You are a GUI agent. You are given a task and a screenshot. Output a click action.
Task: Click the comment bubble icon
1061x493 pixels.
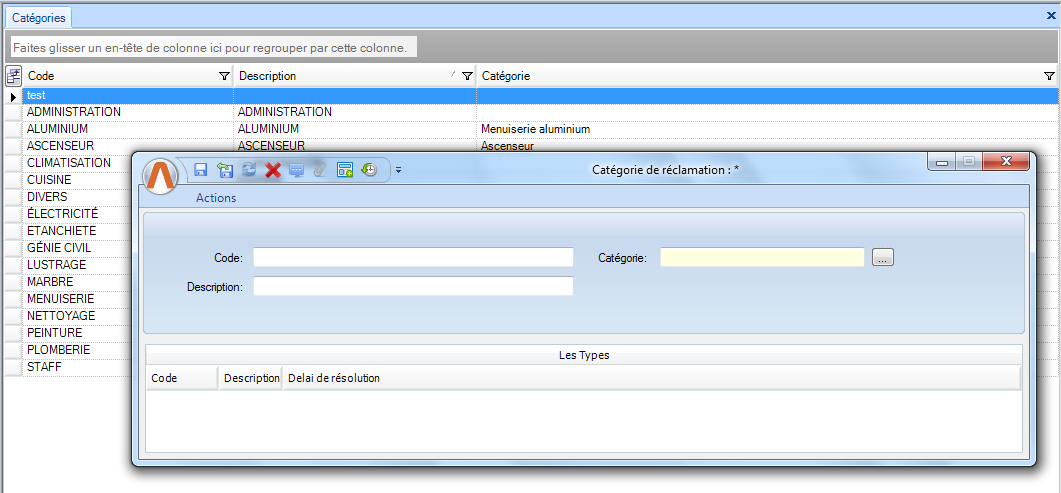[296, 170]
